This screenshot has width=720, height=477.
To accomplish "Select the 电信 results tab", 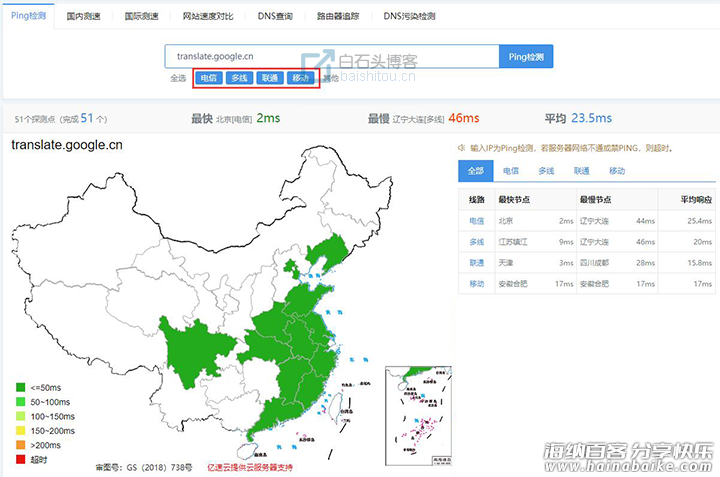I will pyautogui.click(x=511, y=171).
